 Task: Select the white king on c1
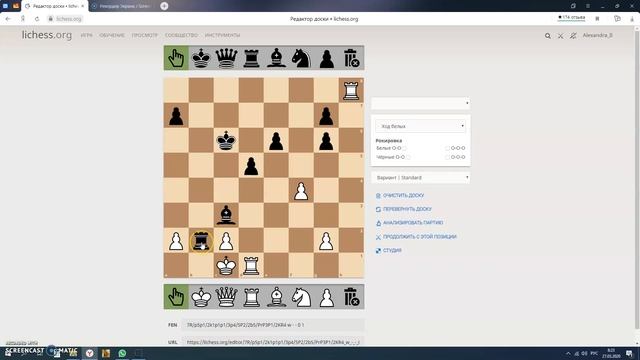[x=226, y=265]
